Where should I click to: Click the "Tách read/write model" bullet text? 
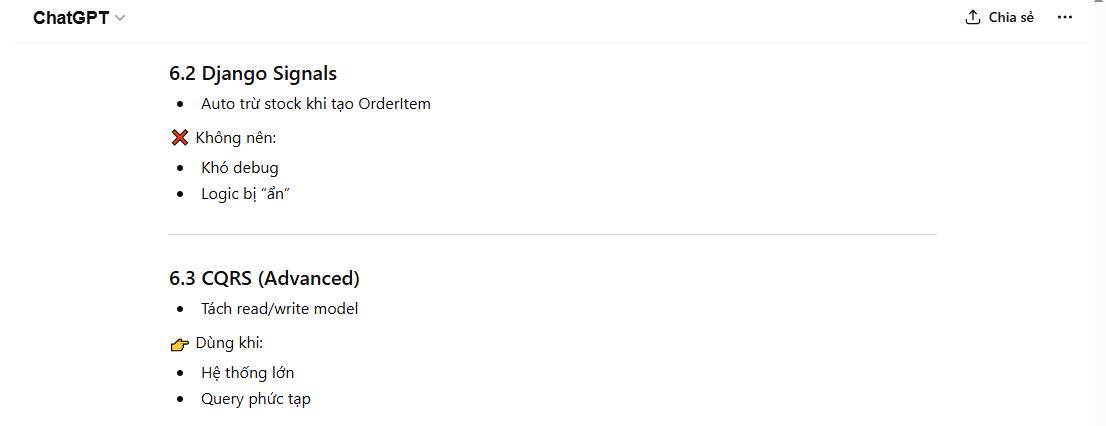click(x=279, y=308)
